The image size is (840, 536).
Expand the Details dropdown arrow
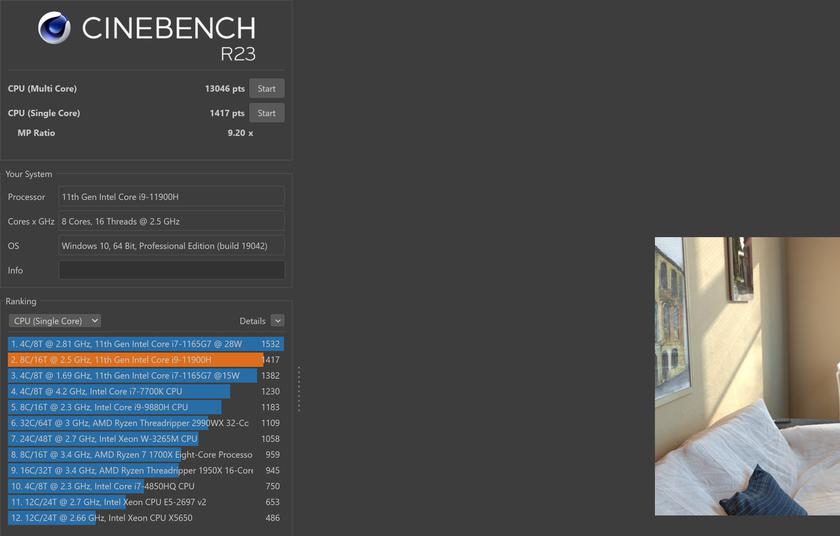277,321
